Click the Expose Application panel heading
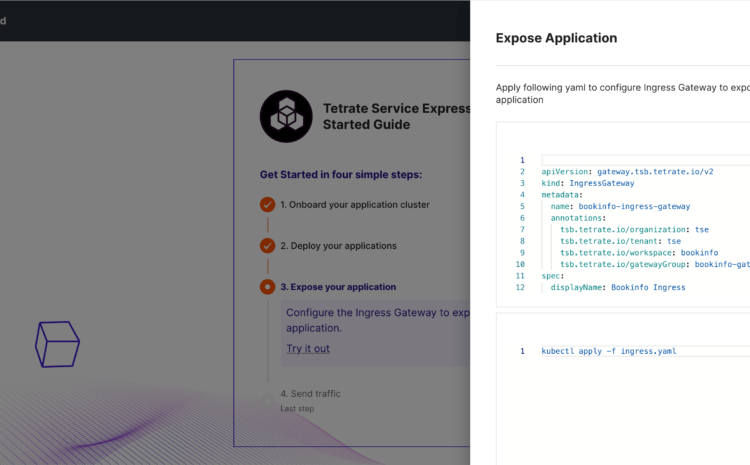This screenshot has height=465, width=750. coord(556,38)
